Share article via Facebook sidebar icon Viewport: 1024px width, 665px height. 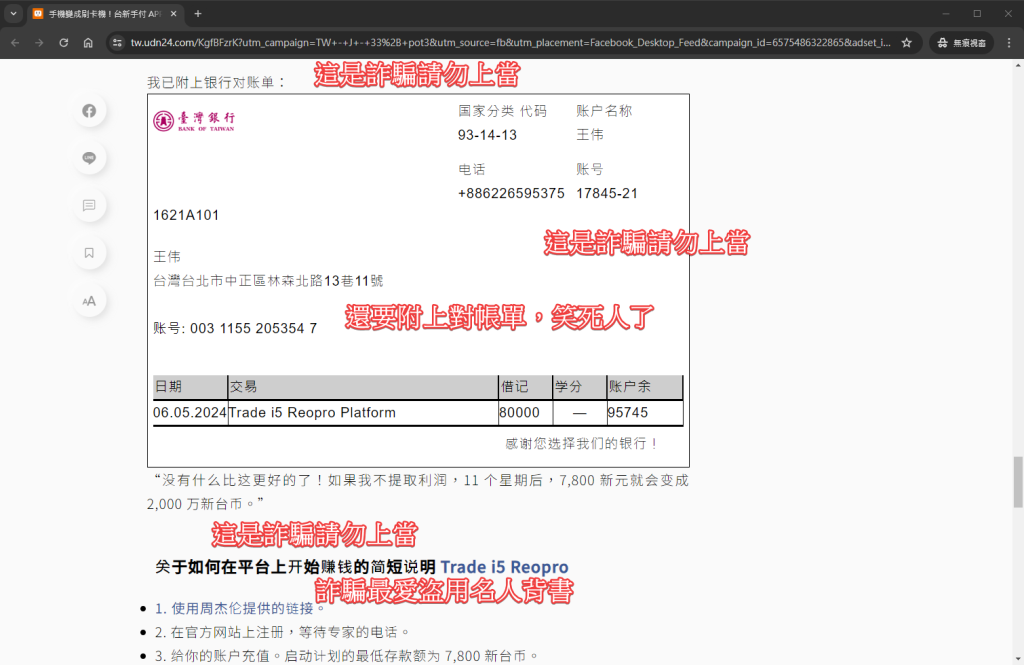click(89, 111)
